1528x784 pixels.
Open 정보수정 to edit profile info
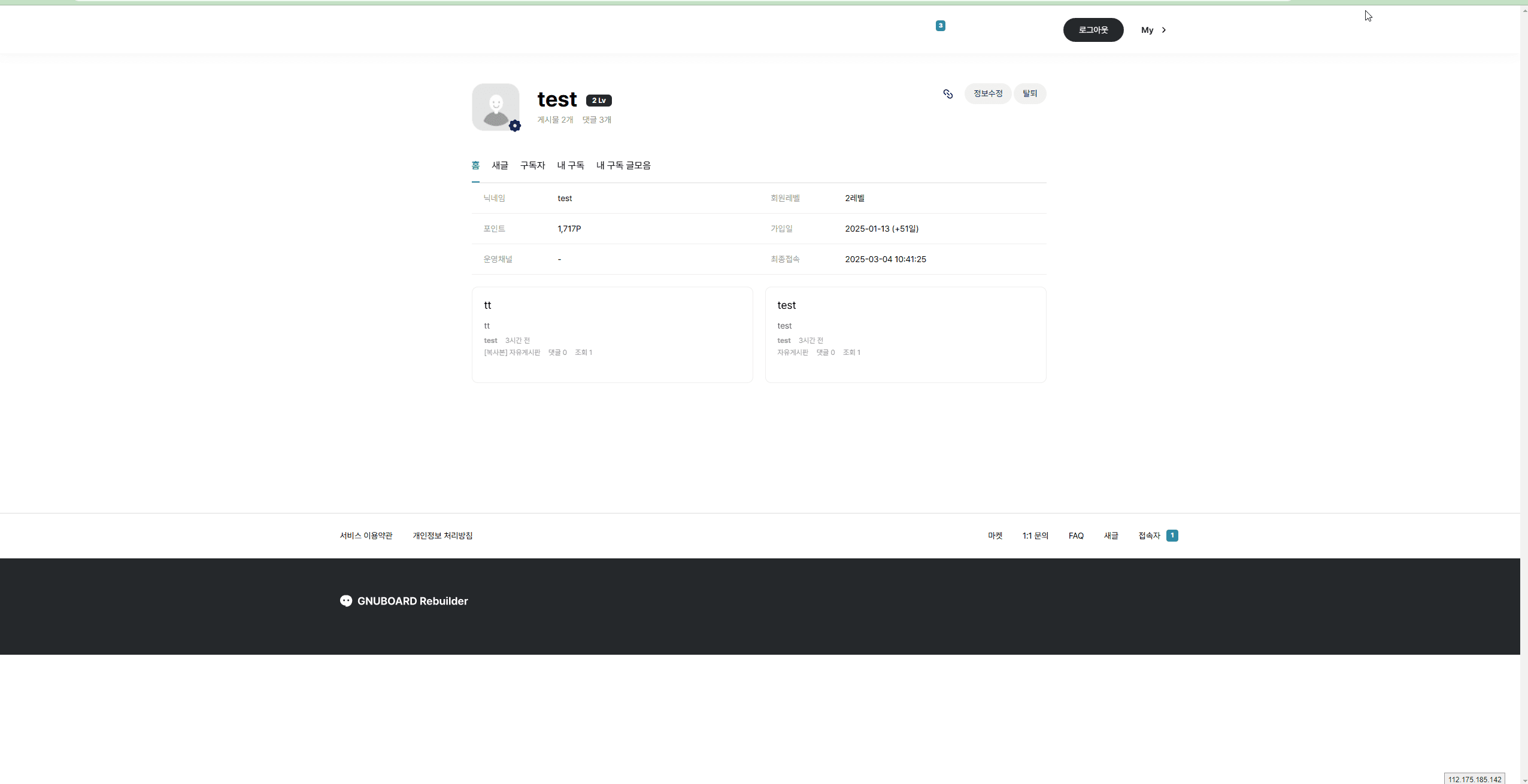click(987, 93)
